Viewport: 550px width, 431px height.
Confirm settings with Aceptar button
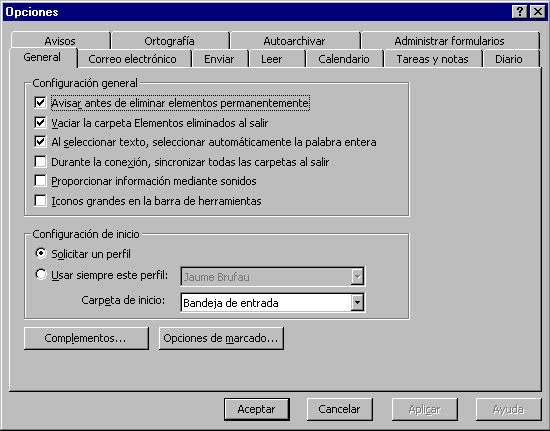tap(257, 409)
